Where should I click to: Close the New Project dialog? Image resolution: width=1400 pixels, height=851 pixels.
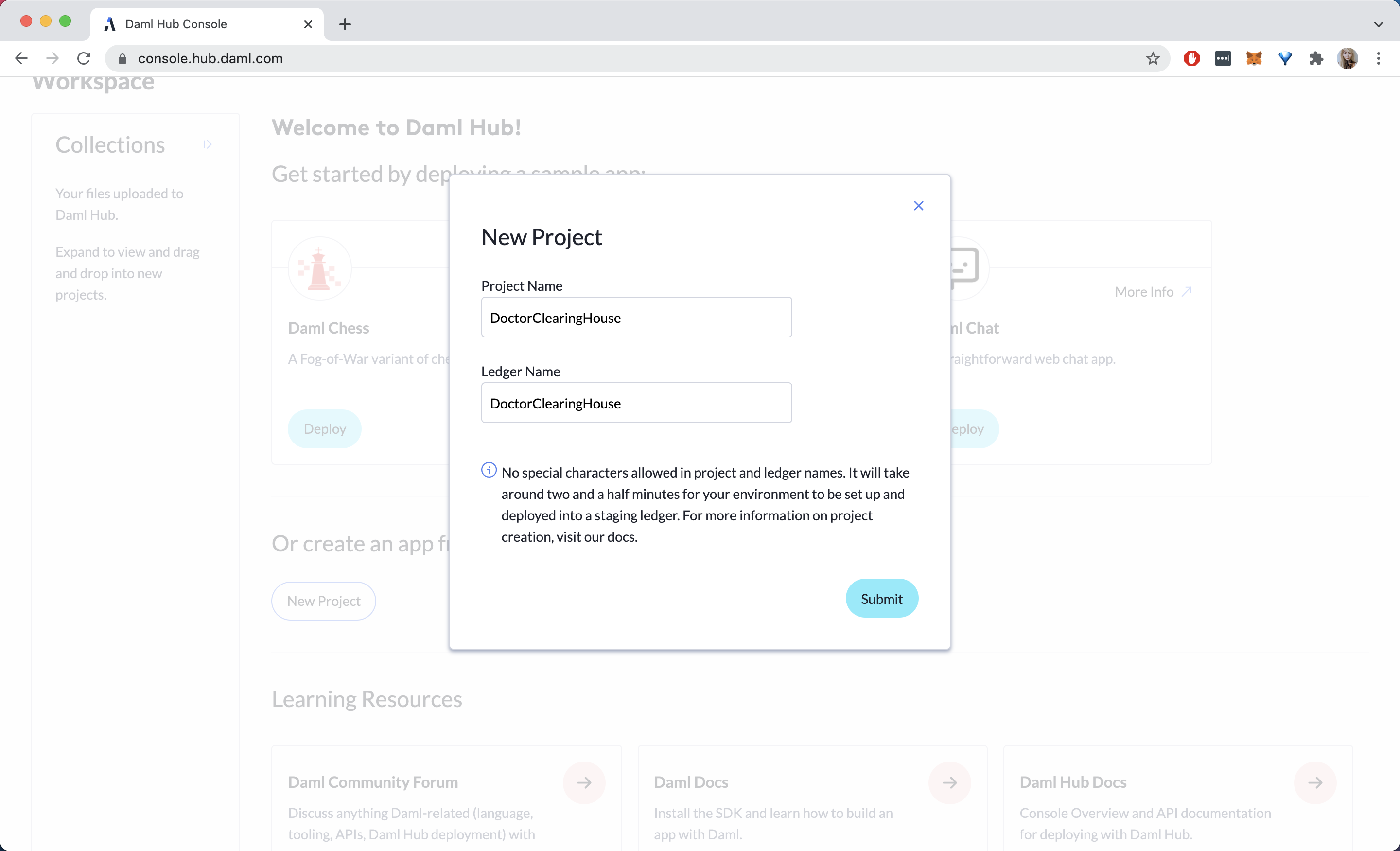pyautogui.click(x=918, y=206)
